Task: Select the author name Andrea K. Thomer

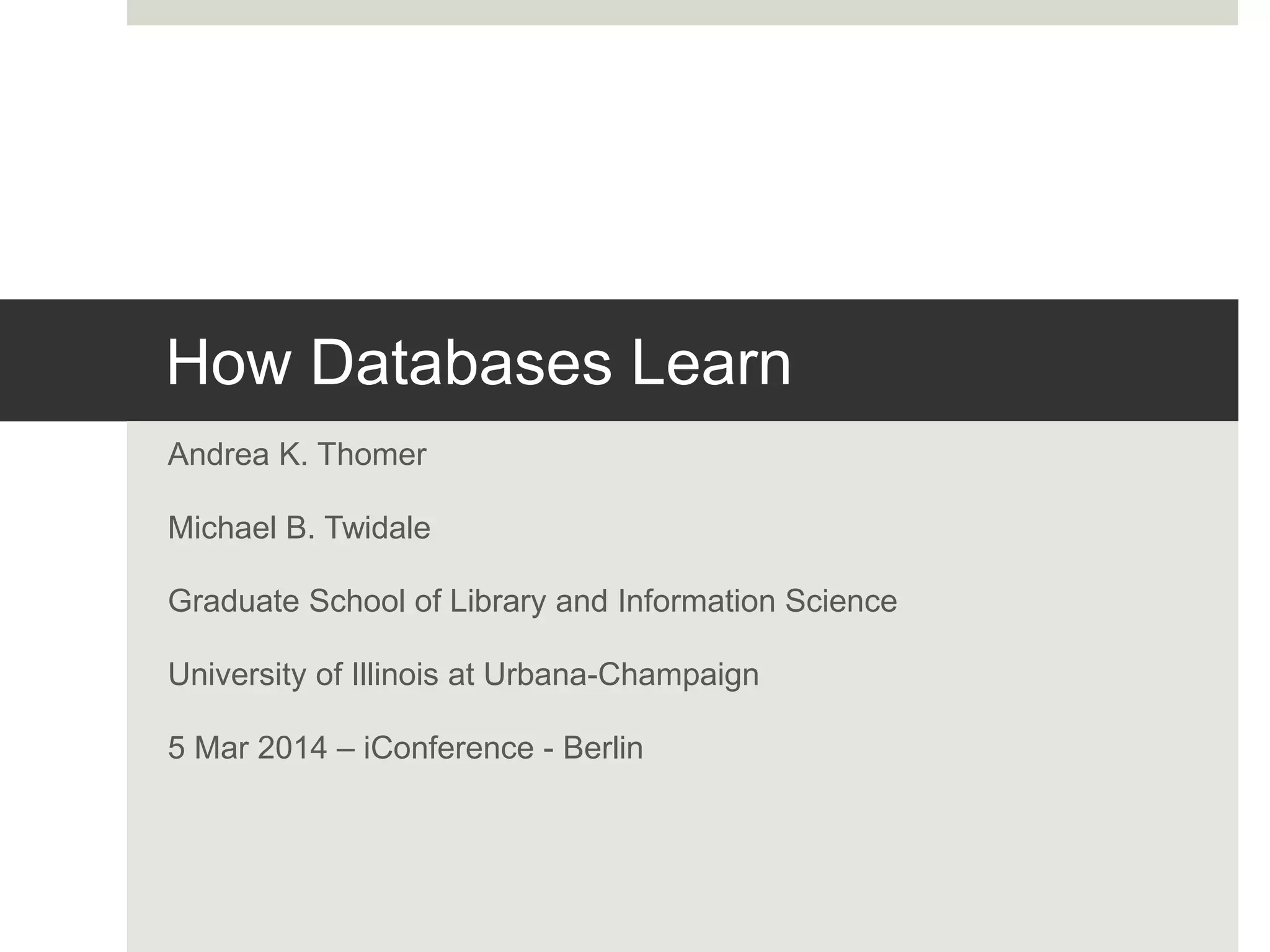Action: 296,454
